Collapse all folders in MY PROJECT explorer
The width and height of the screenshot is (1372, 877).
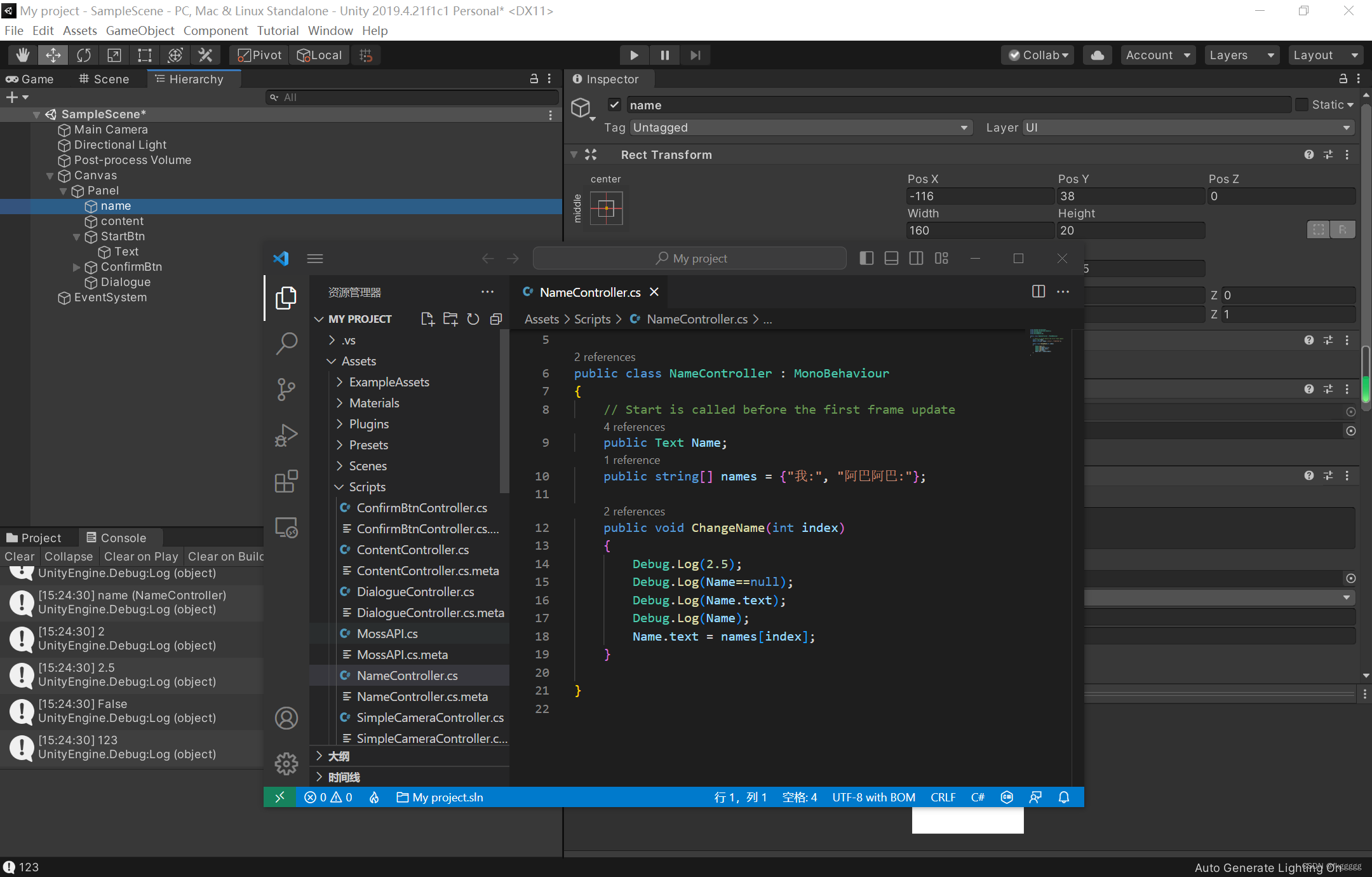(x=496, y=319)
